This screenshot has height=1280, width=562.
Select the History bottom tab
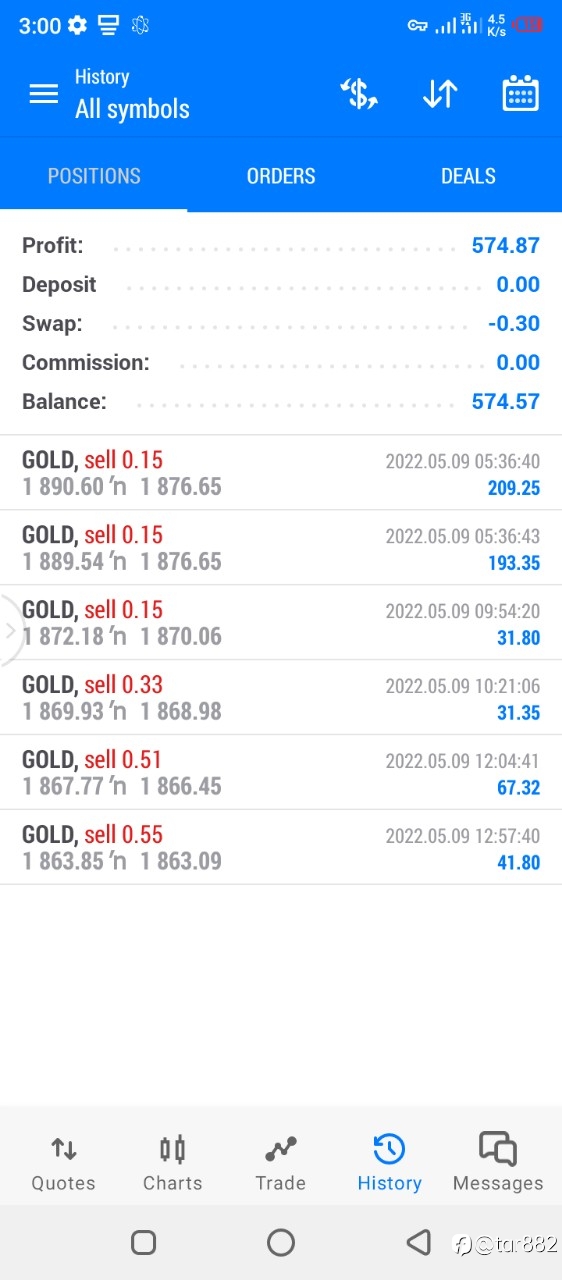(389, 1163)
